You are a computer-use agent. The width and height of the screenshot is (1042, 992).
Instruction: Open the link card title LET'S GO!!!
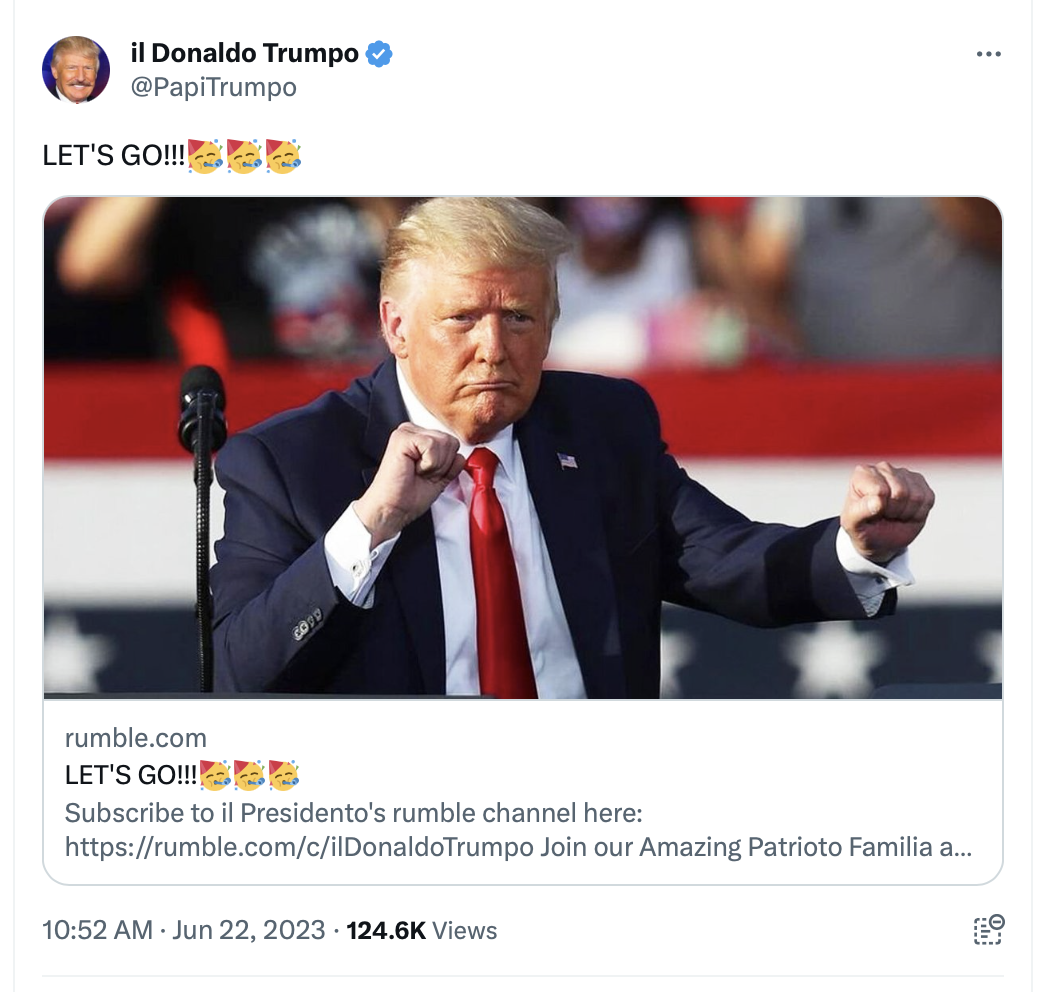(x=131, y=775)
